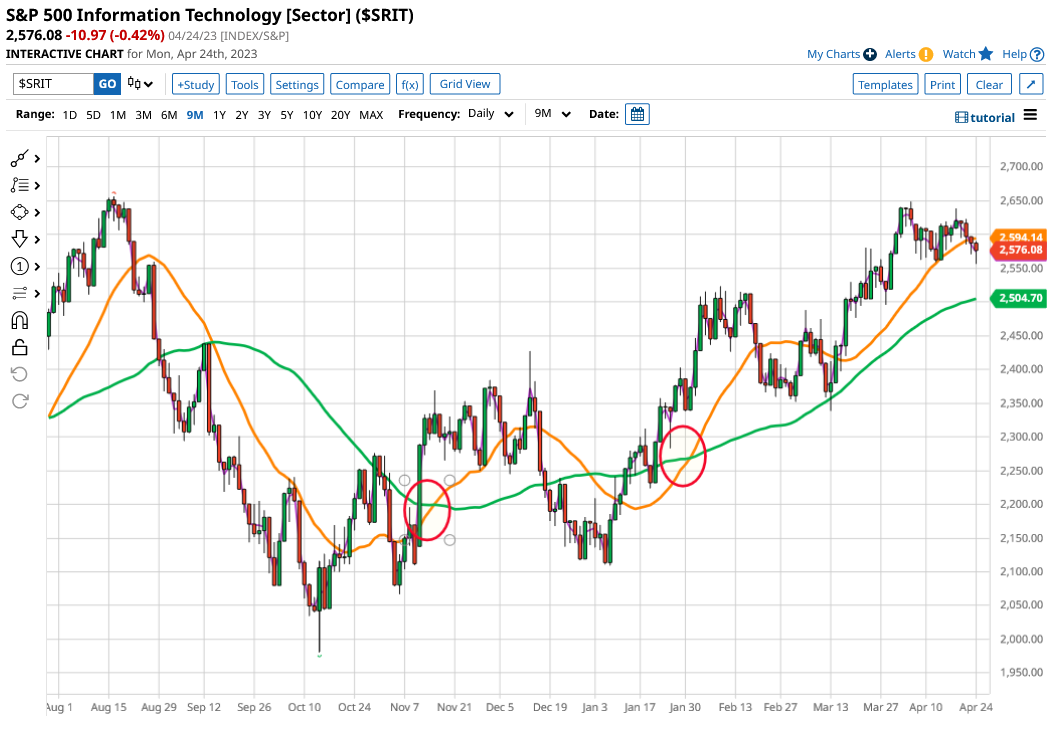
Task: Enable magnet snapping mode
Action: pyautogui.click(x=20, y=320)
